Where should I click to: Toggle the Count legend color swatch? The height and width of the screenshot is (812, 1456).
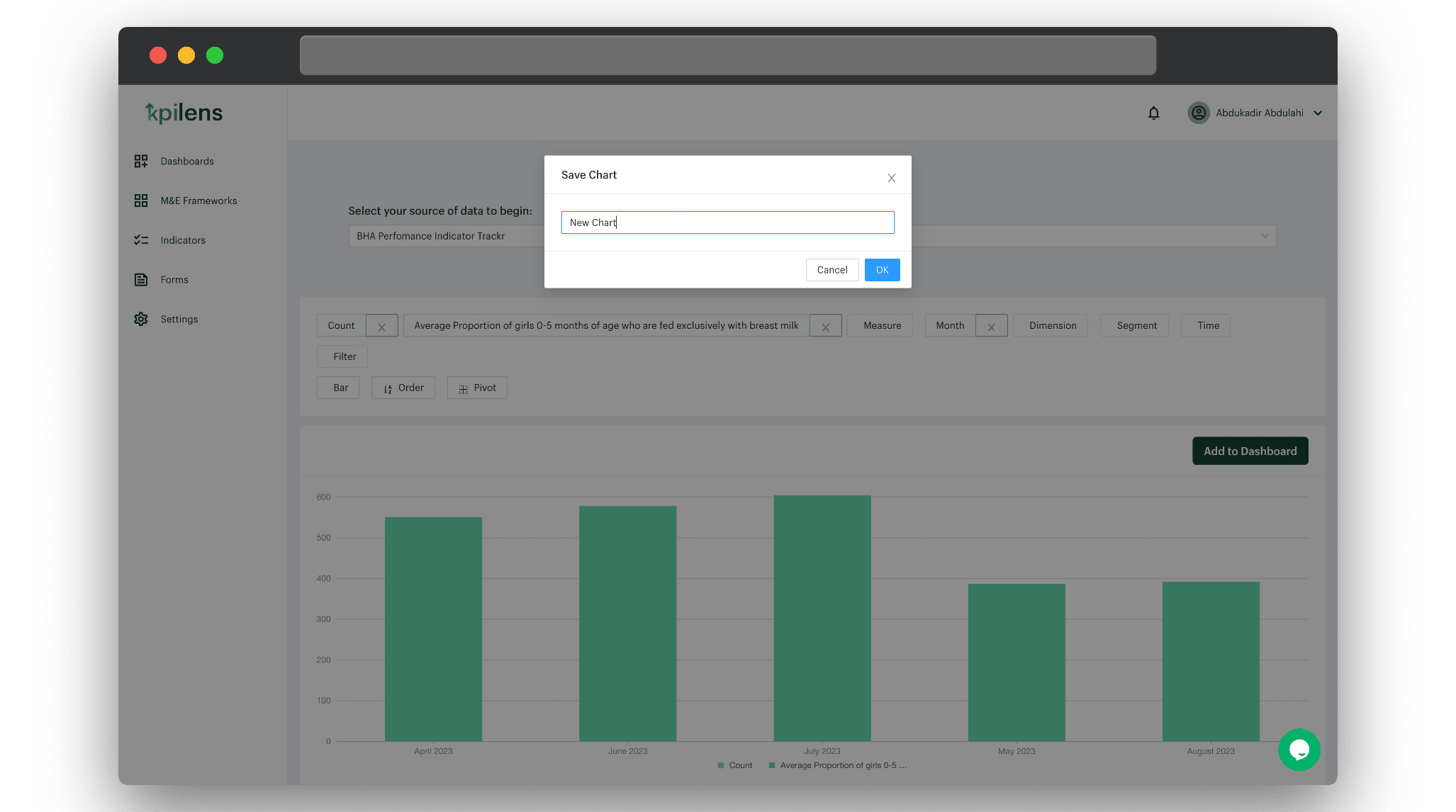tap(721, 766)
